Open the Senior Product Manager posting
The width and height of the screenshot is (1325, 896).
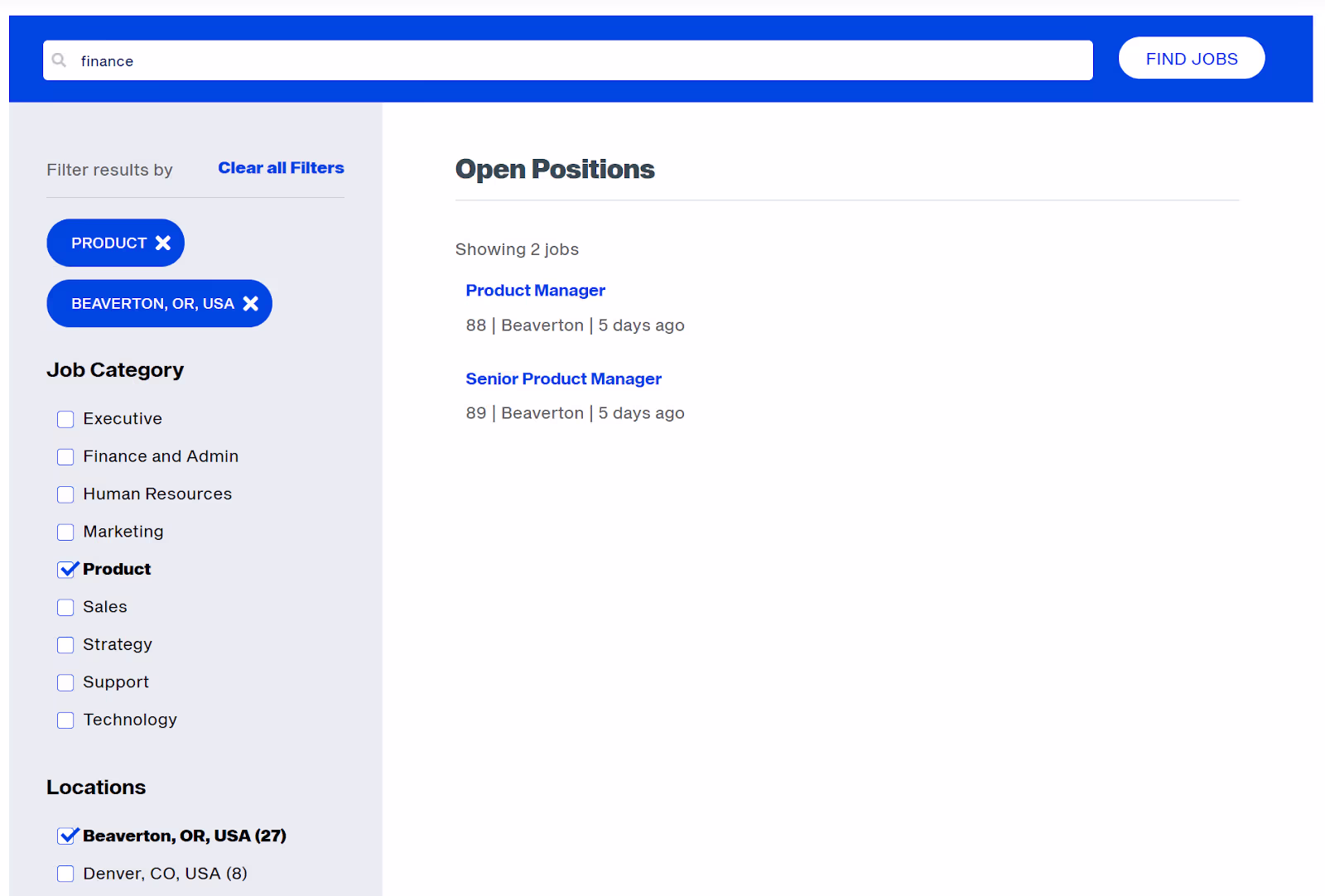click(x=563, y=378)
